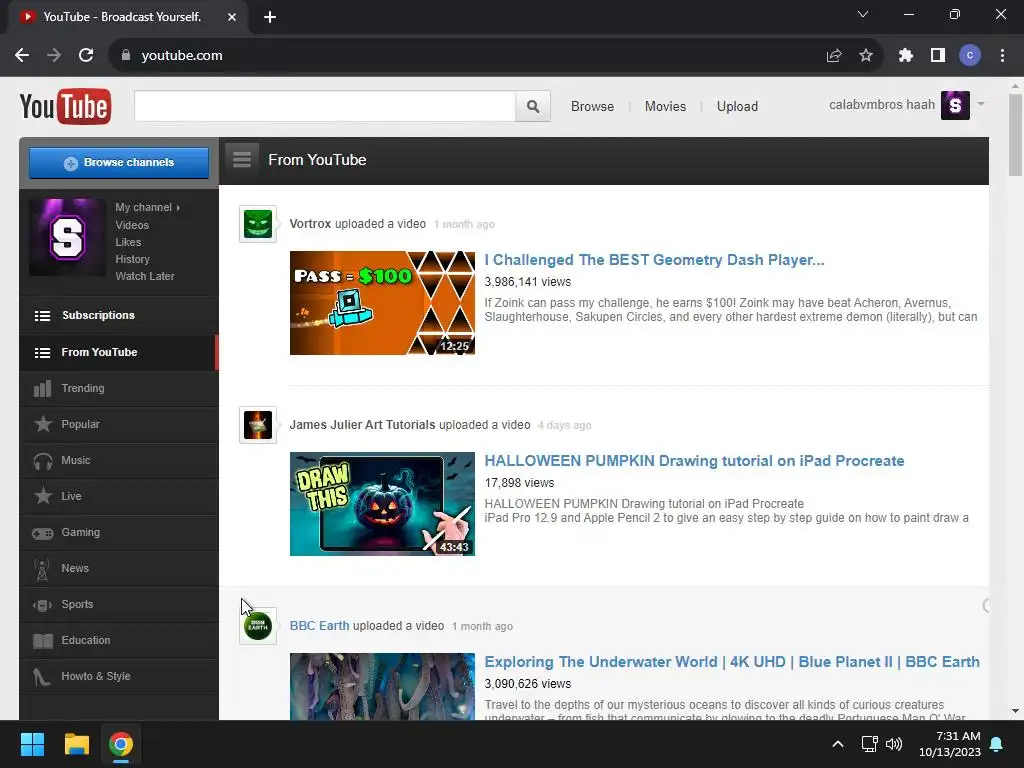
Task: Open Exploring The Underwater World title
Action: pos(732,662)
